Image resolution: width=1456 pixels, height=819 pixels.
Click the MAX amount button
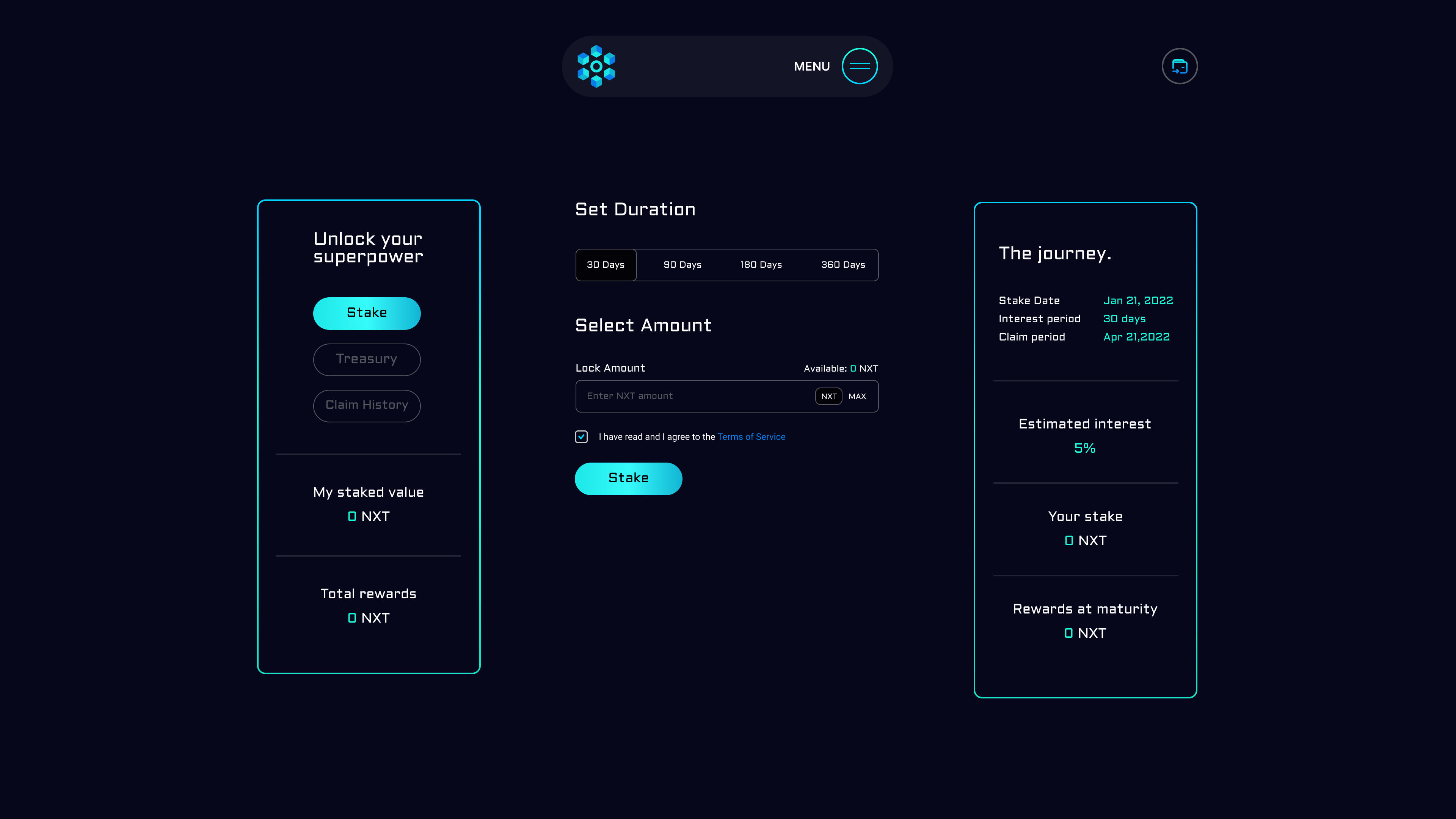pyautogui.click(x=857, y=396)
